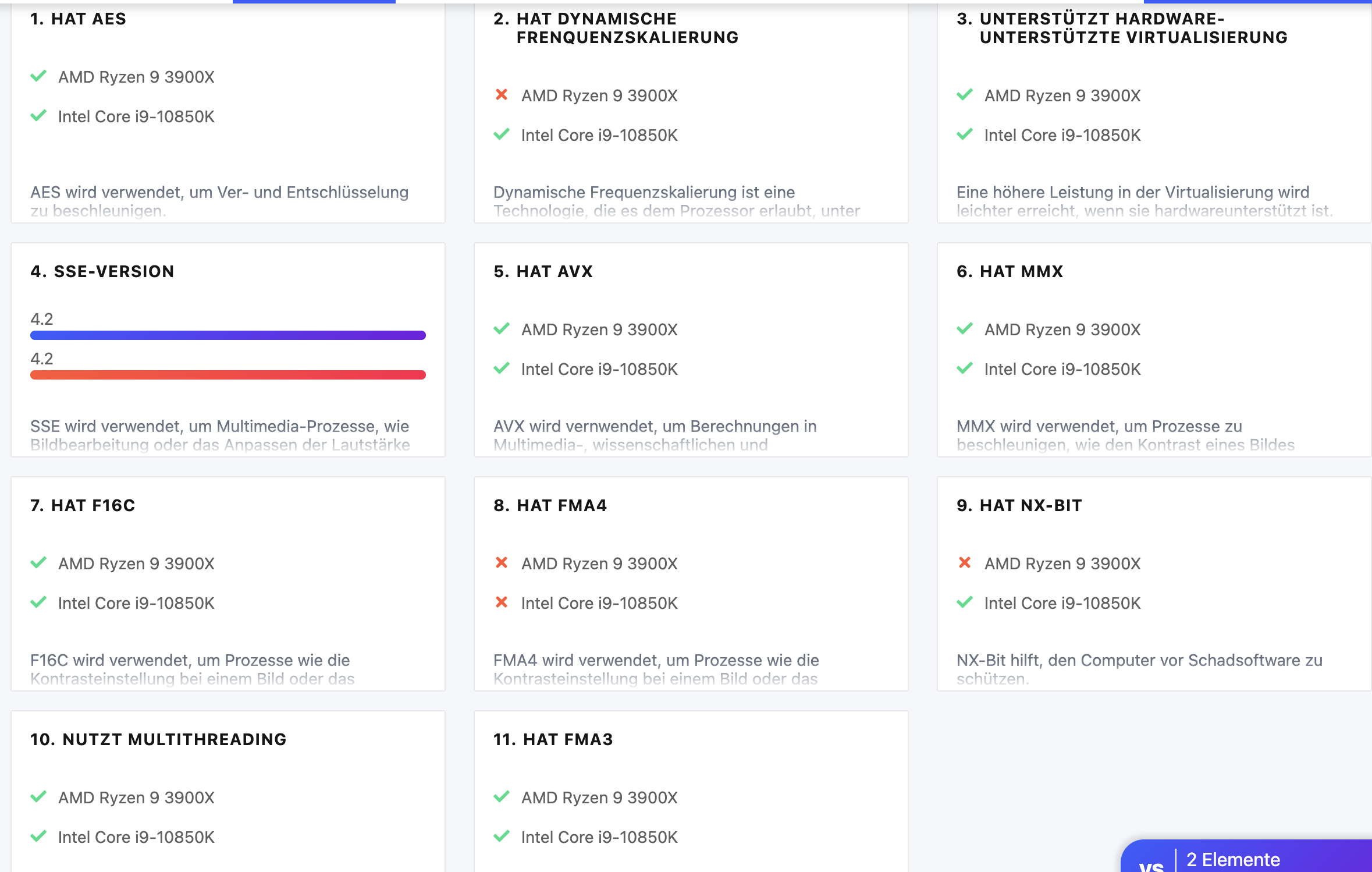Click the blue AMD SSE-version 4.2 bar

228,335
